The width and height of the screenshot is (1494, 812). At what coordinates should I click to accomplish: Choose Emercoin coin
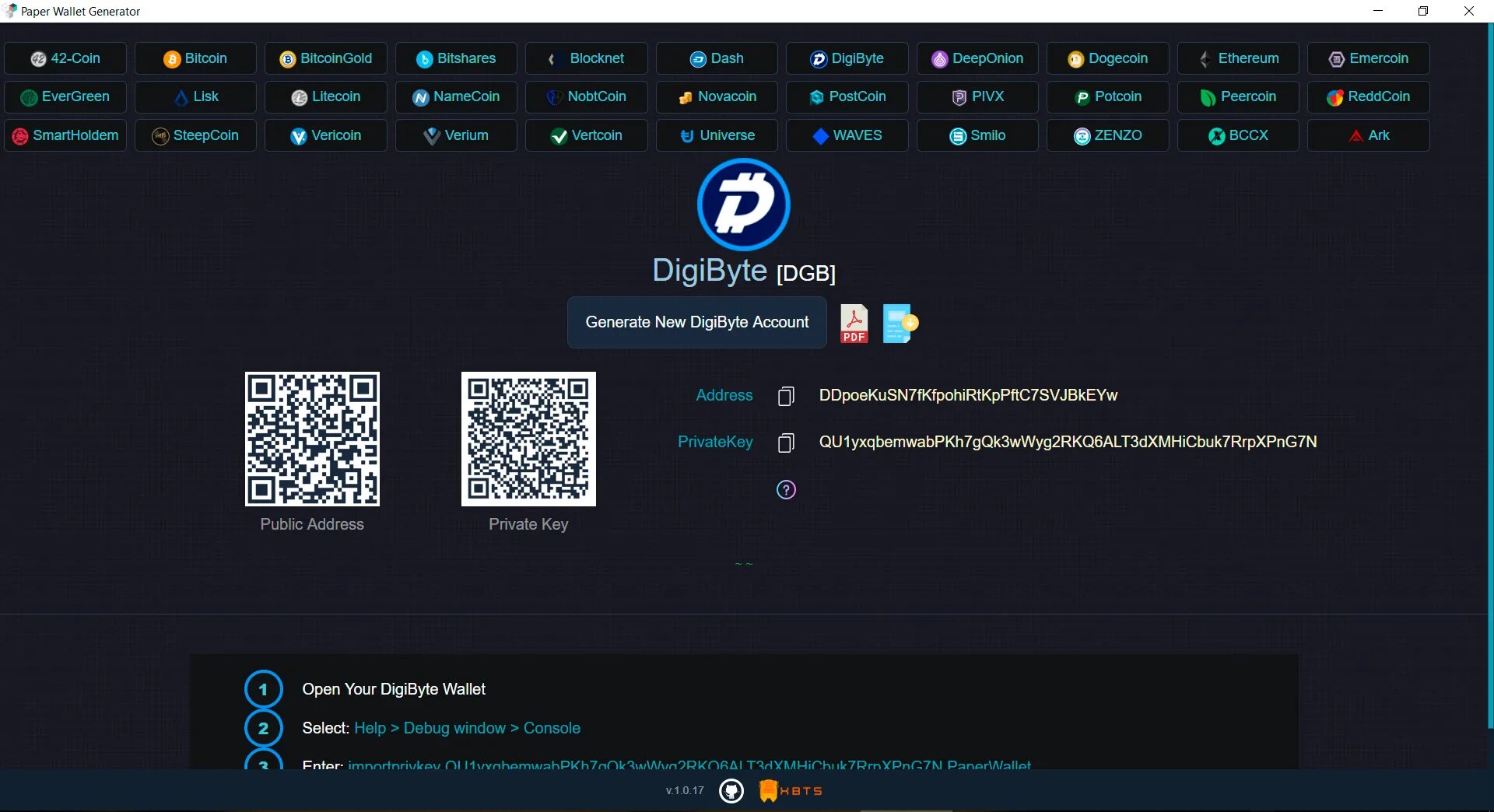(1369, 58)
